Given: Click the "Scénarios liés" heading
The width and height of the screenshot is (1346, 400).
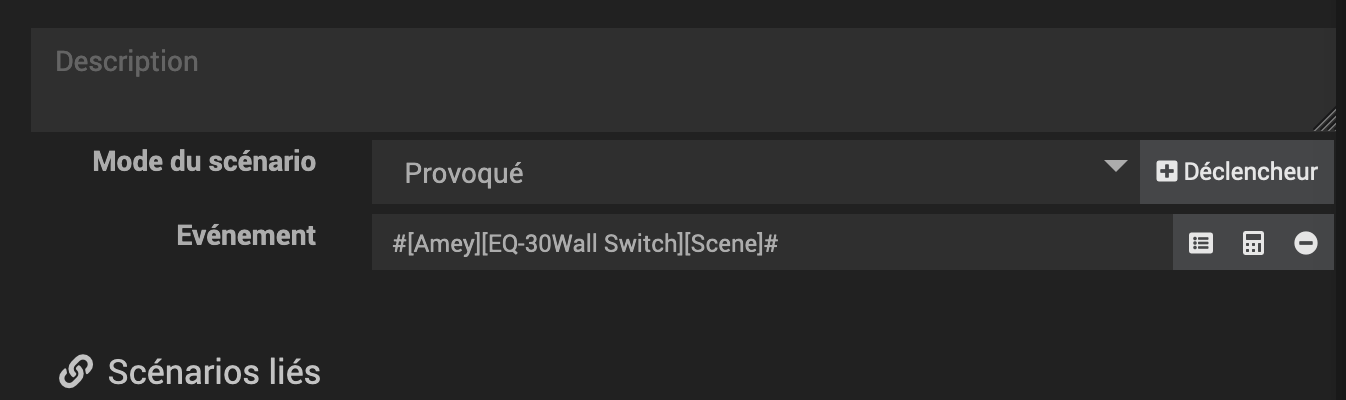Looking at the screenshot, I should click(214, 372).
